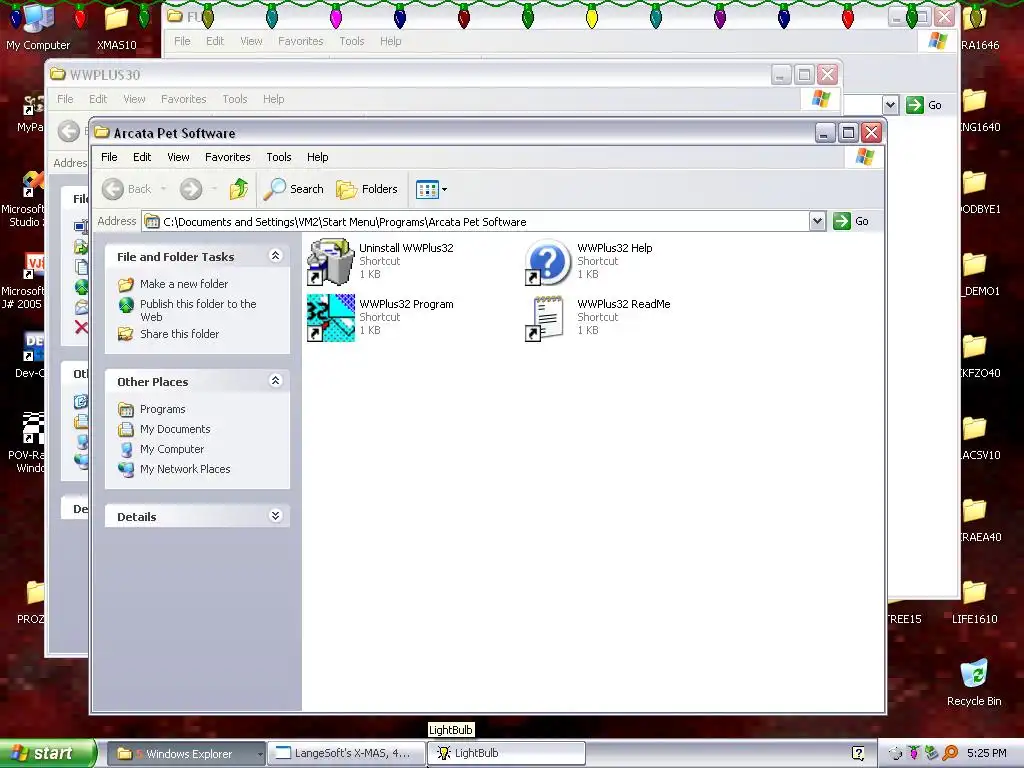Go up one folder level icon

[x=238, y=189]
